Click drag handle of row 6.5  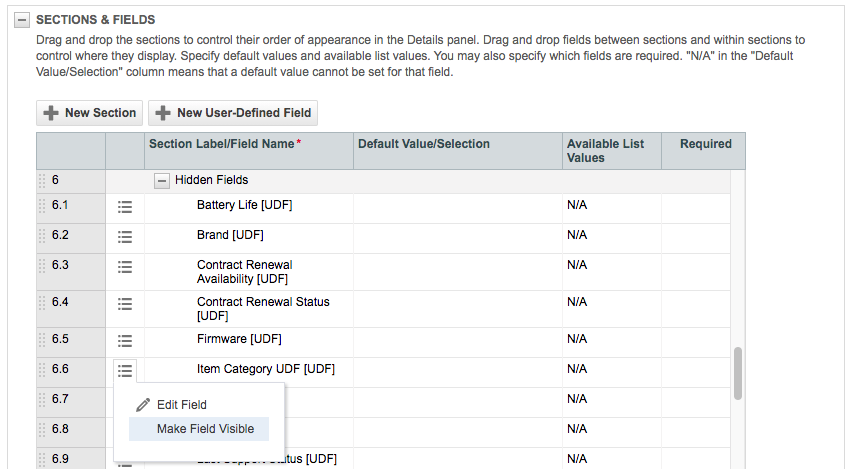point(42,340)
